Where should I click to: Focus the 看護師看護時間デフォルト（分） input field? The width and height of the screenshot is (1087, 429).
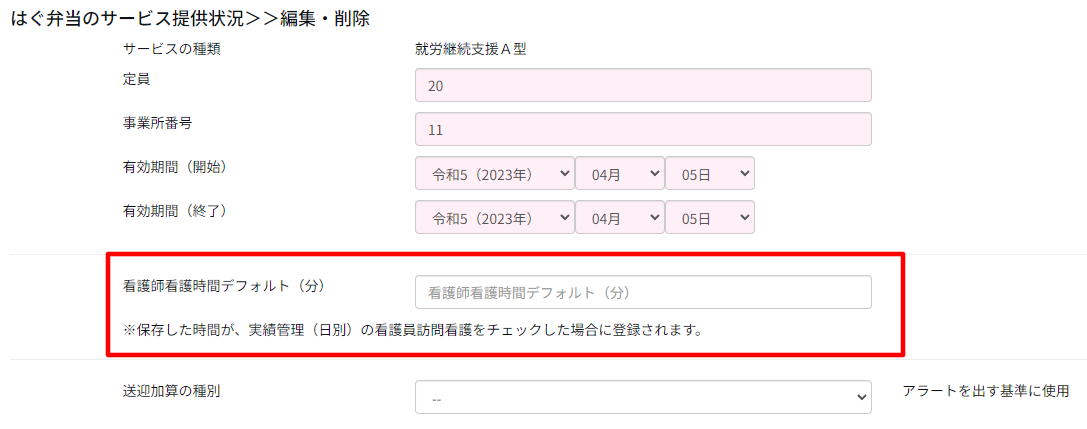642,293
